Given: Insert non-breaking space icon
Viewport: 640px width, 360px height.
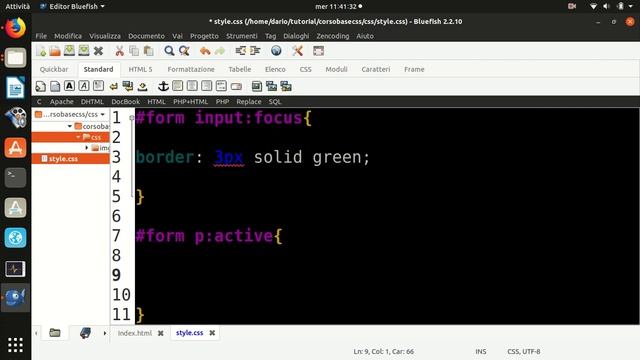Looking at the screenshot, I should coord(142,86).
